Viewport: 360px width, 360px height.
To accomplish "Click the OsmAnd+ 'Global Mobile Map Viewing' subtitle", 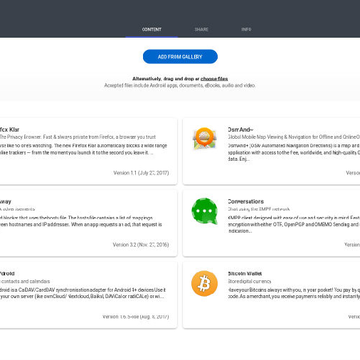I will click(x=294, y=137).
